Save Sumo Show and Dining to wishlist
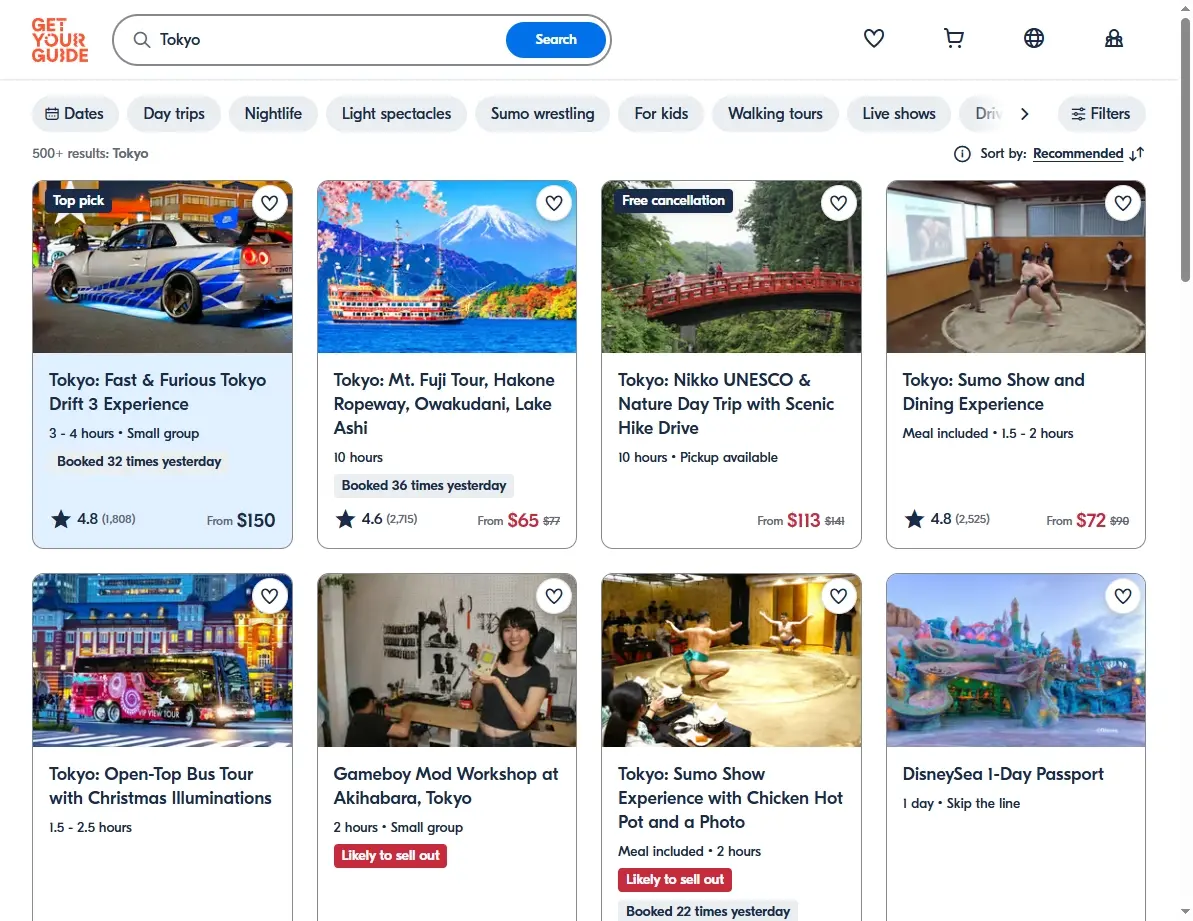Viewport: 1193px width, 921px height. (1123, 203)
